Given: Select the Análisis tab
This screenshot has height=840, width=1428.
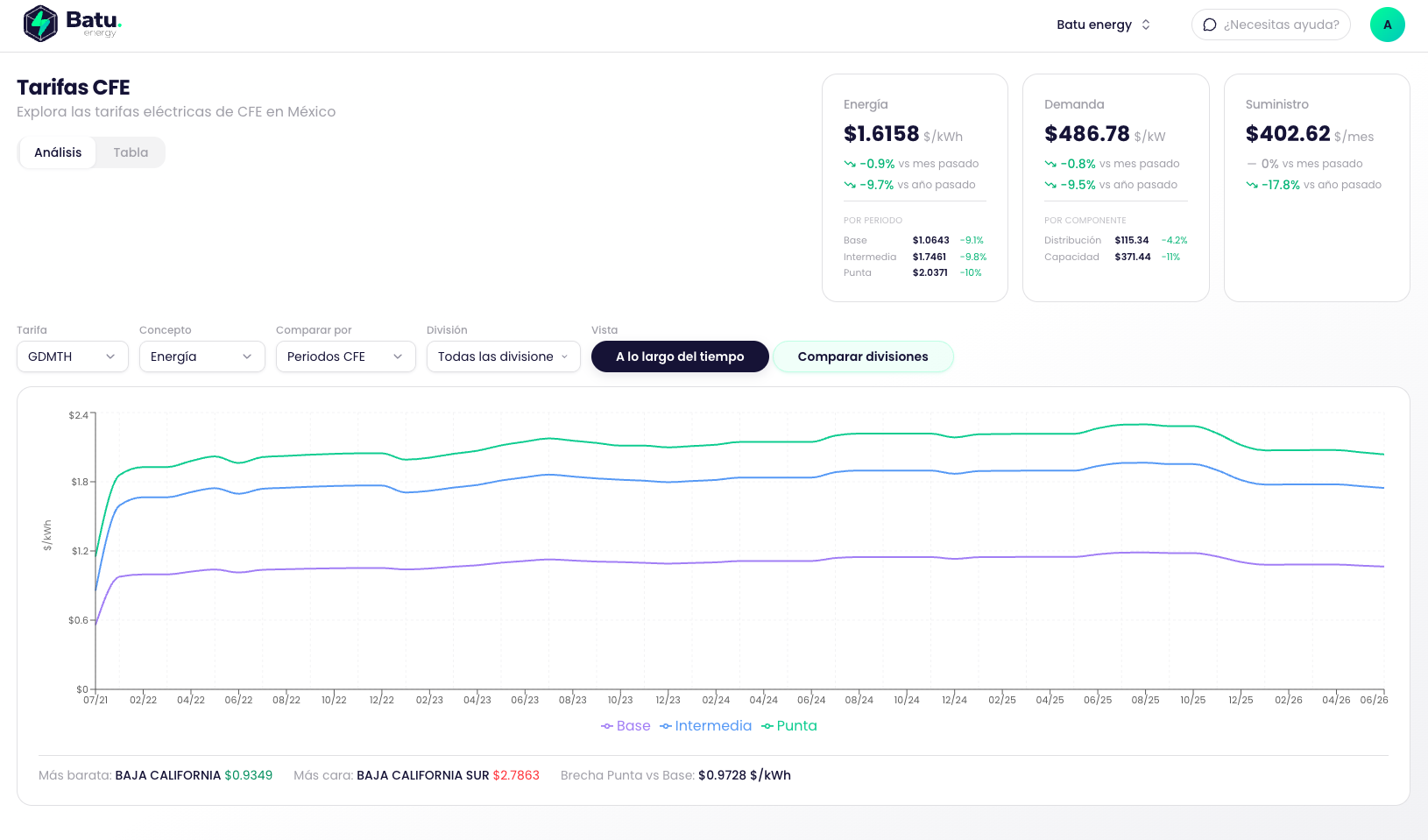Looking at the screenshot, I should click(x=58, y=152).
